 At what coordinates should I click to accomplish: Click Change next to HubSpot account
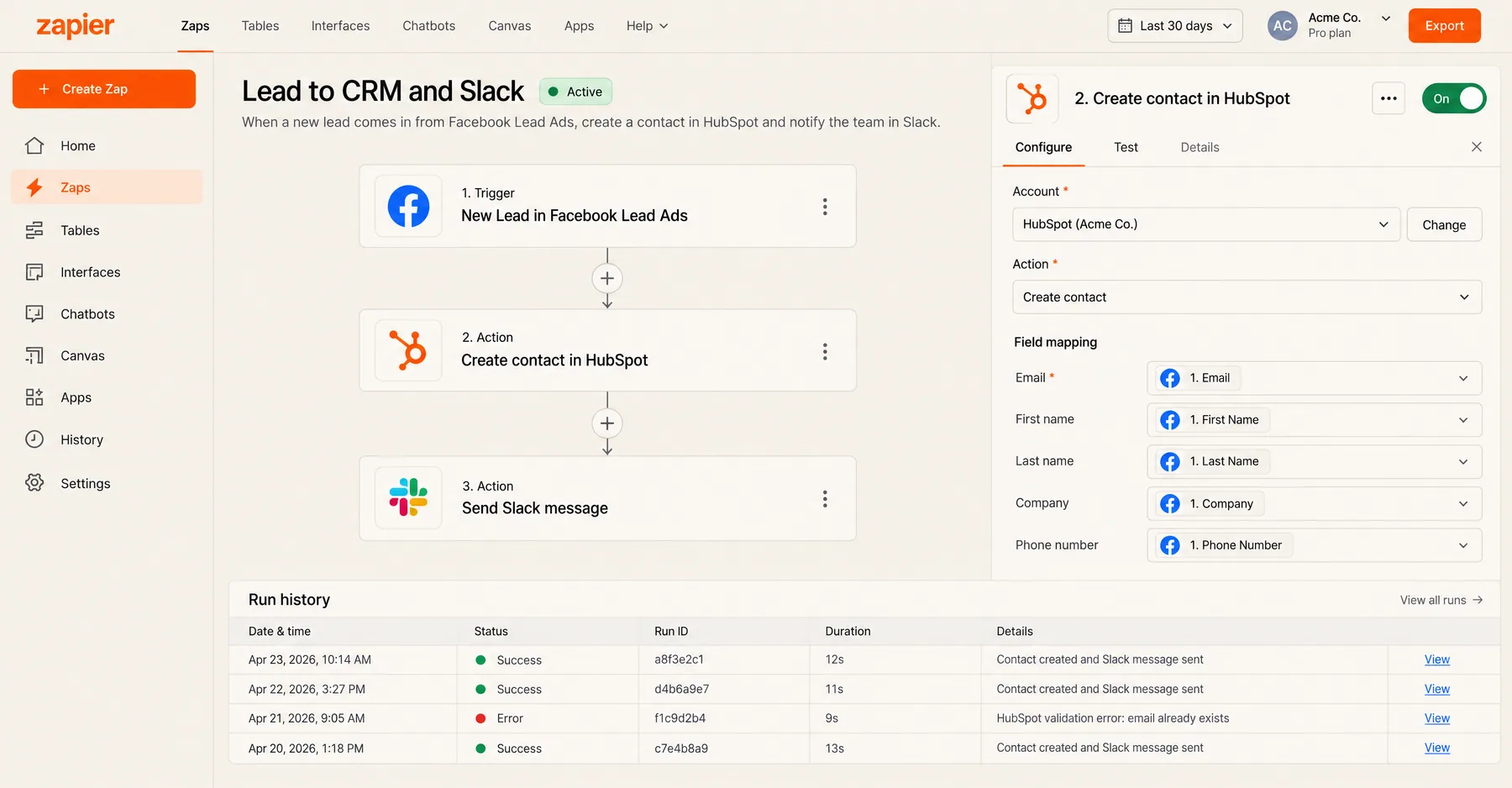[1444, 224]
